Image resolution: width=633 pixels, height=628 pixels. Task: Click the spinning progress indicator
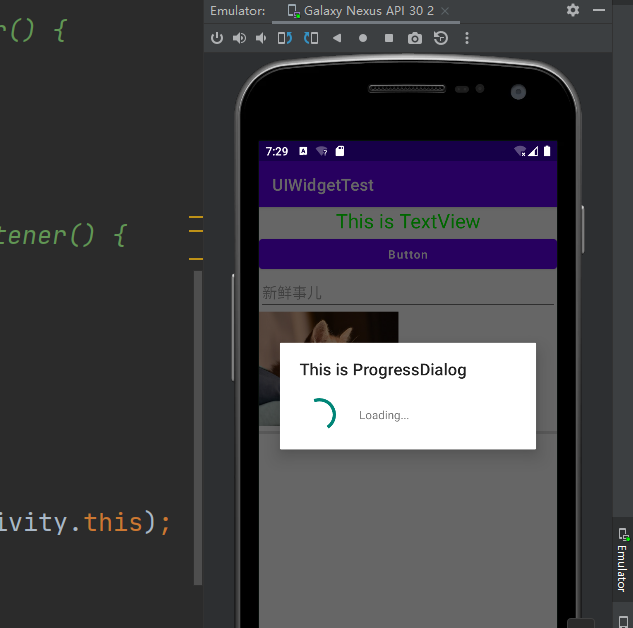pyautogui.click(x=323, y=414)
